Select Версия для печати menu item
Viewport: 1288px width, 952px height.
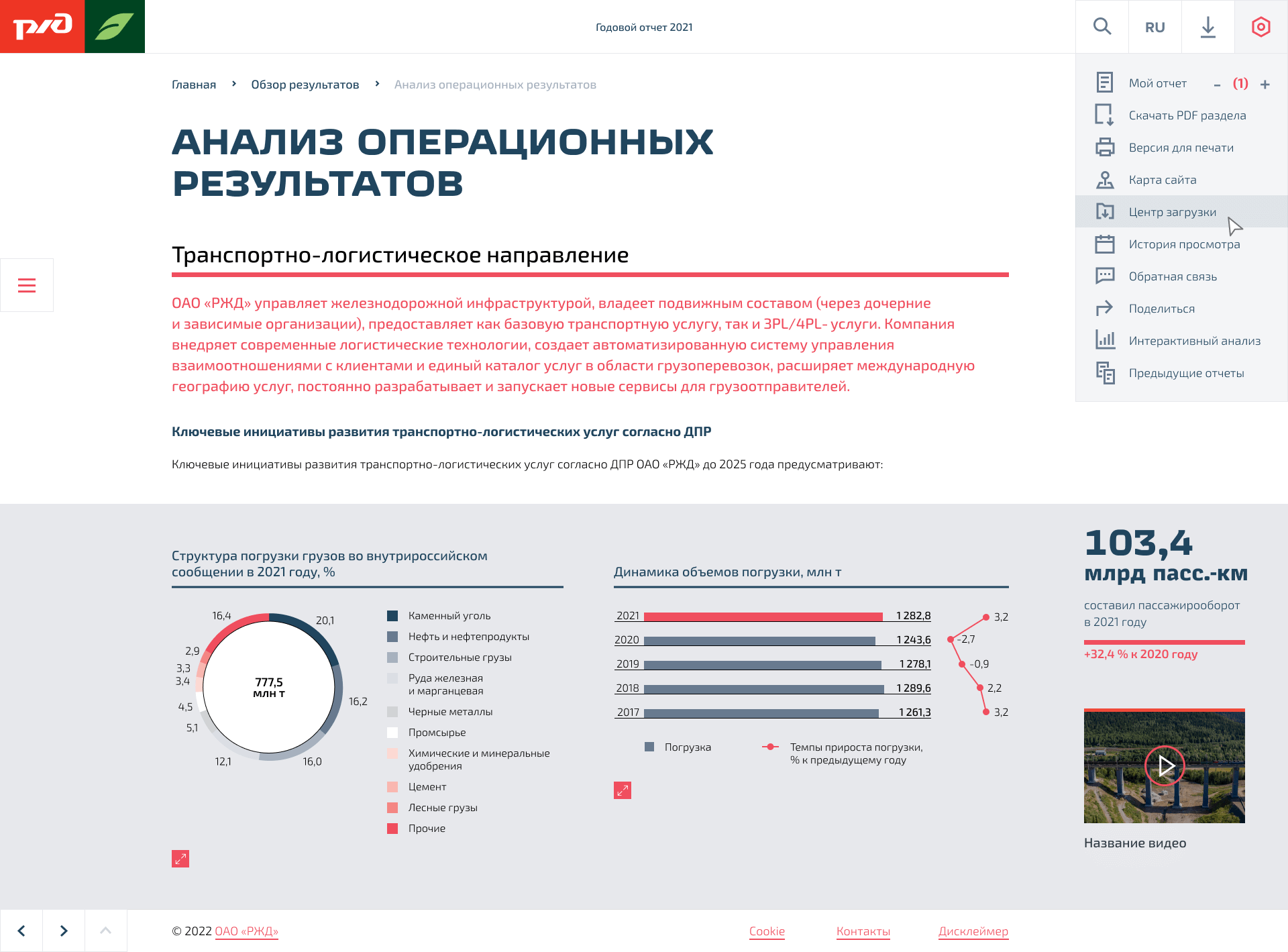click(1181, 148)
